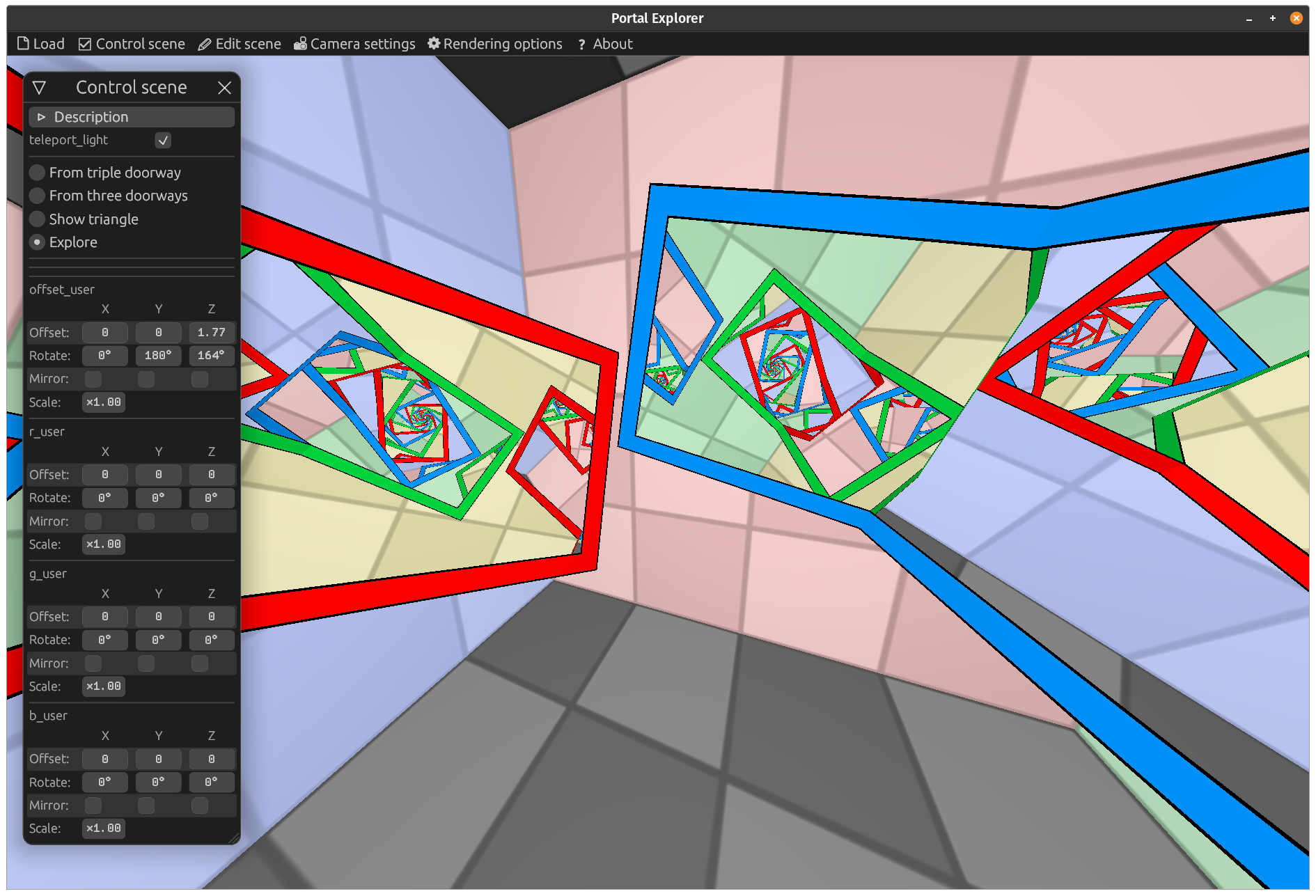This screenshot has height=896, width=1316.
Task: Collapse the Control scene panel triangle
Action: 39,88
